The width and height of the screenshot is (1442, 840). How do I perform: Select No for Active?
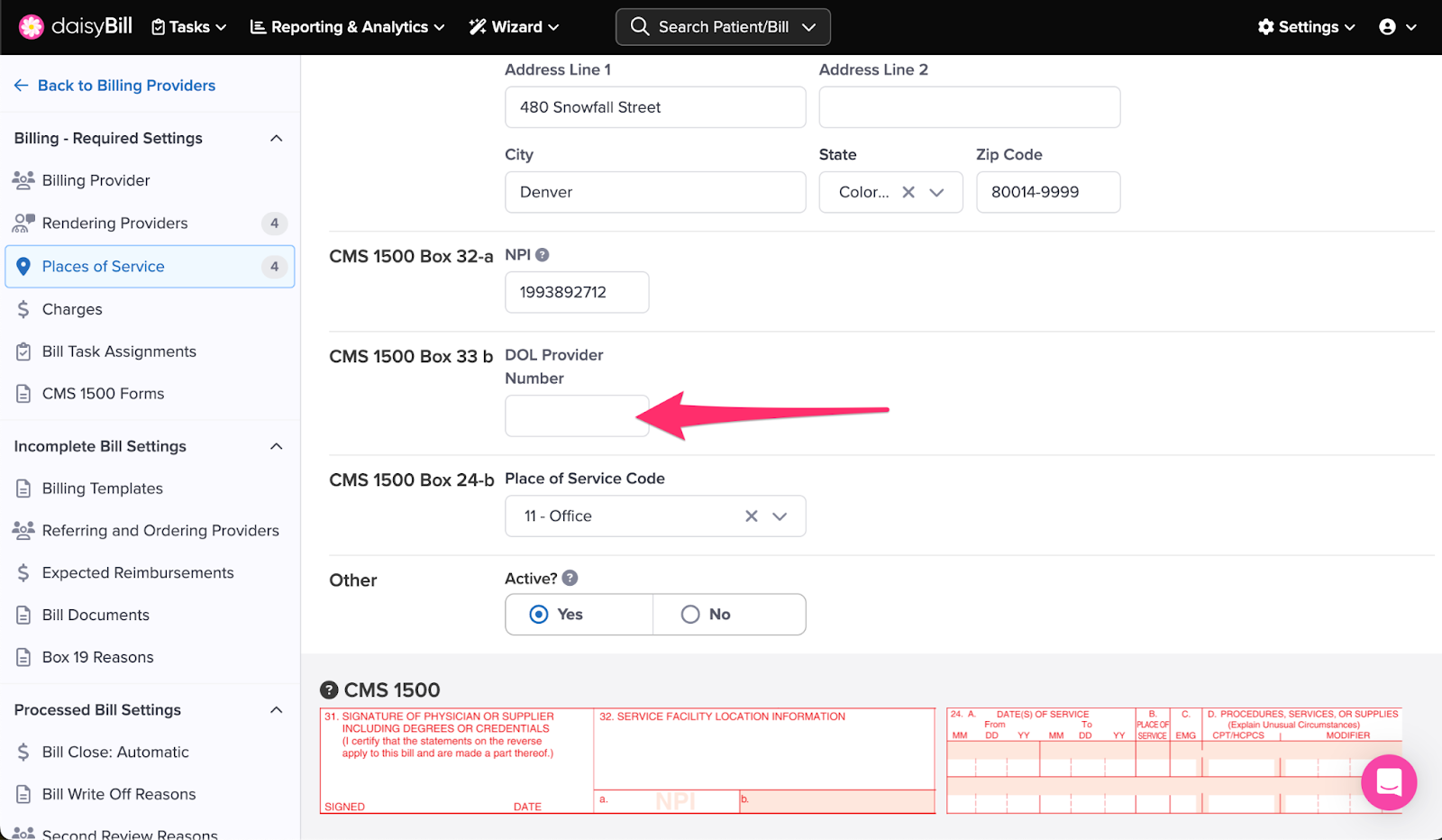click(690, 615)
